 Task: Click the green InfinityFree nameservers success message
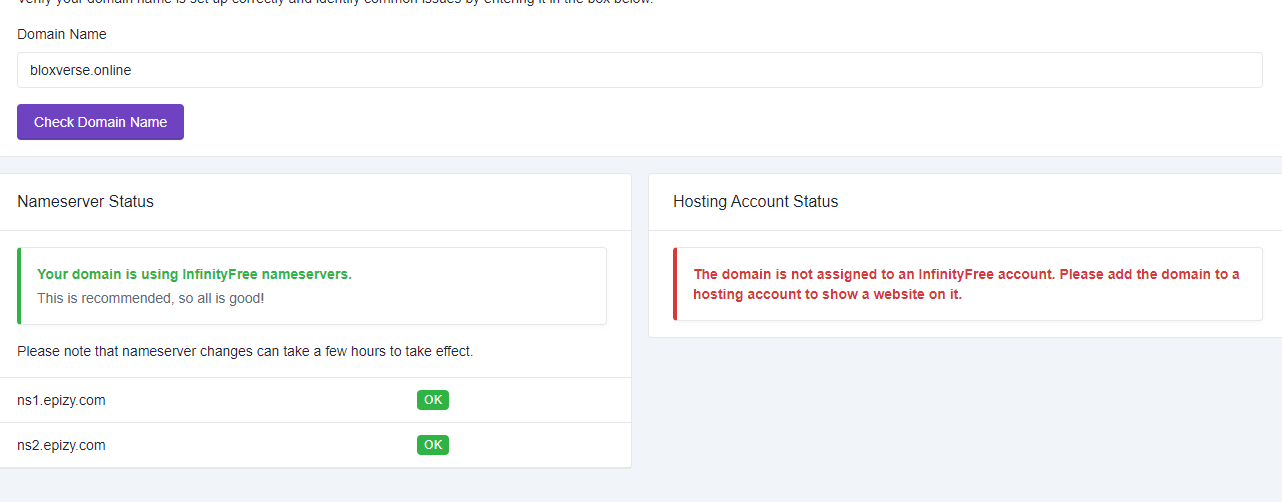tap(194, 274)
